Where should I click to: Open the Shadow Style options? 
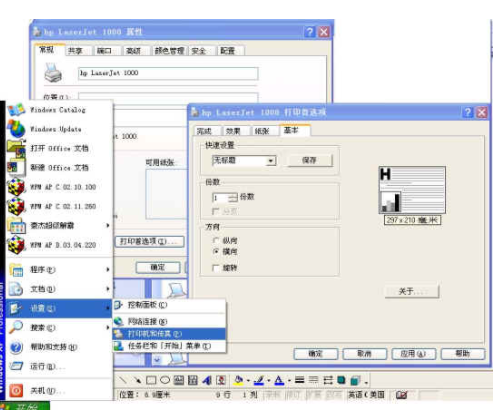[341, 380]
